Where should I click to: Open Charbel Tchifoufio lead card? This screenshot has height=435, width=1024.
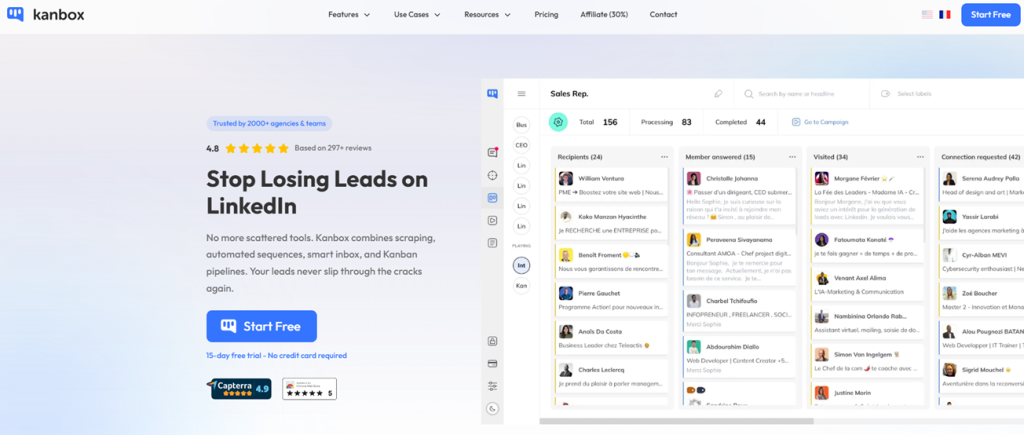[739, 310]
